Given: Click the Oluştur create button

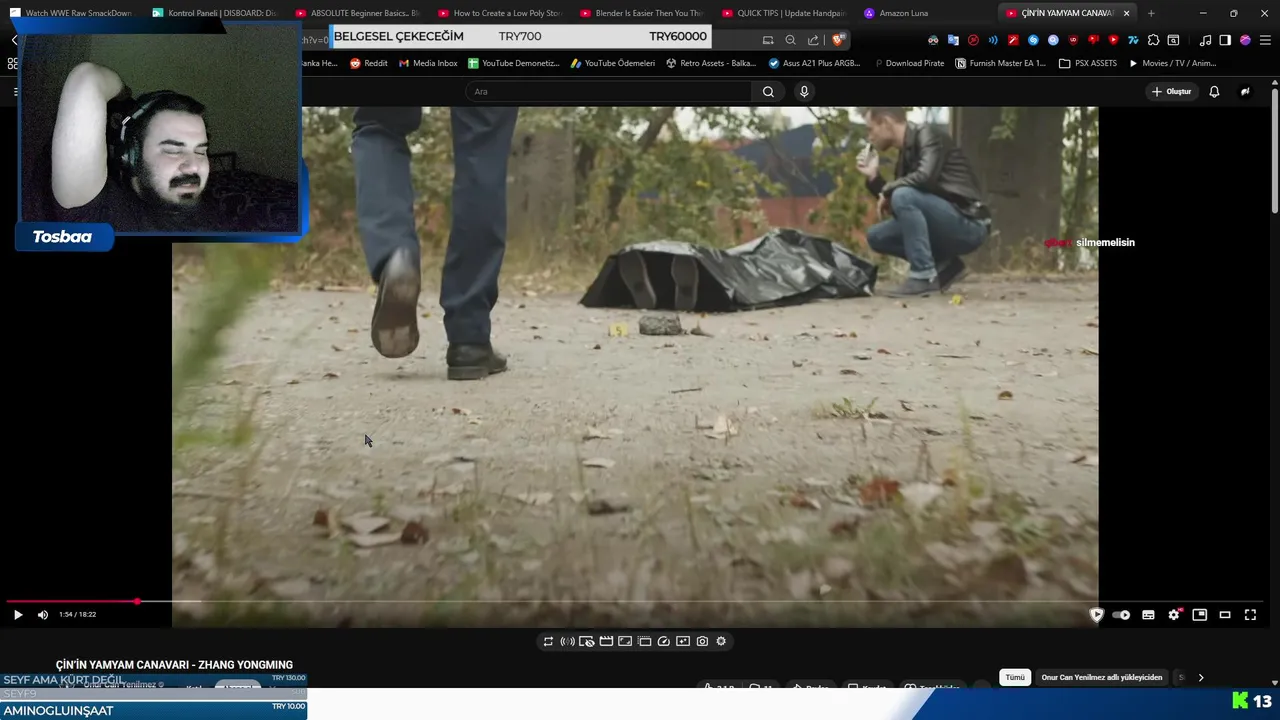Looking at the screenshot, I should pos(1171,91).
